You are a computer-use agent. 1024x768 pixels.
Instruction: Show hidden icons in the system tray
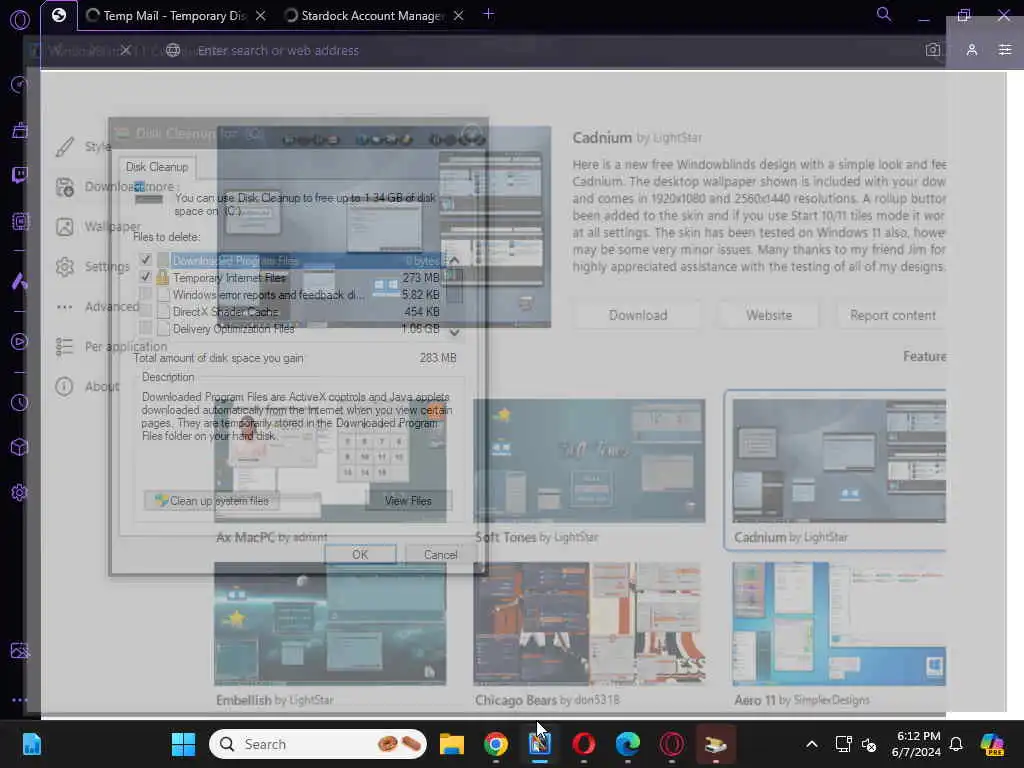click(812, 744)
